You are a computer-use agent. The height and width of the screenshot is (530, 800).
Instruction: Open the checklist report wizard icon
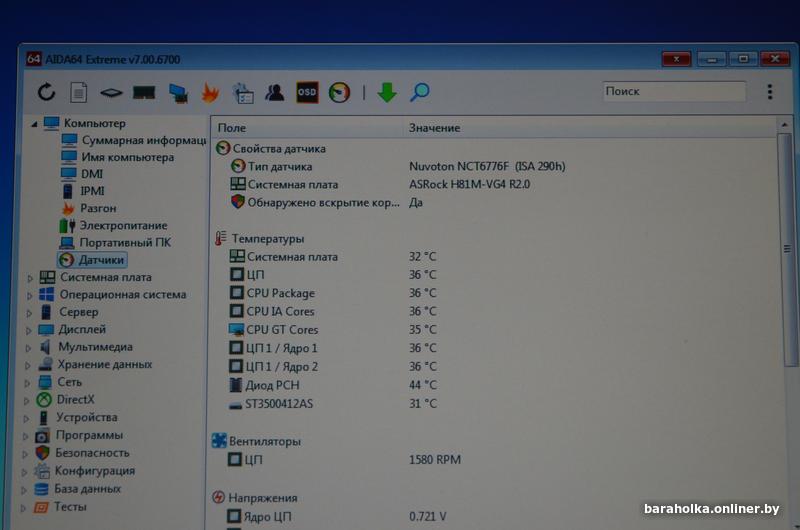[x=243, y=93]
